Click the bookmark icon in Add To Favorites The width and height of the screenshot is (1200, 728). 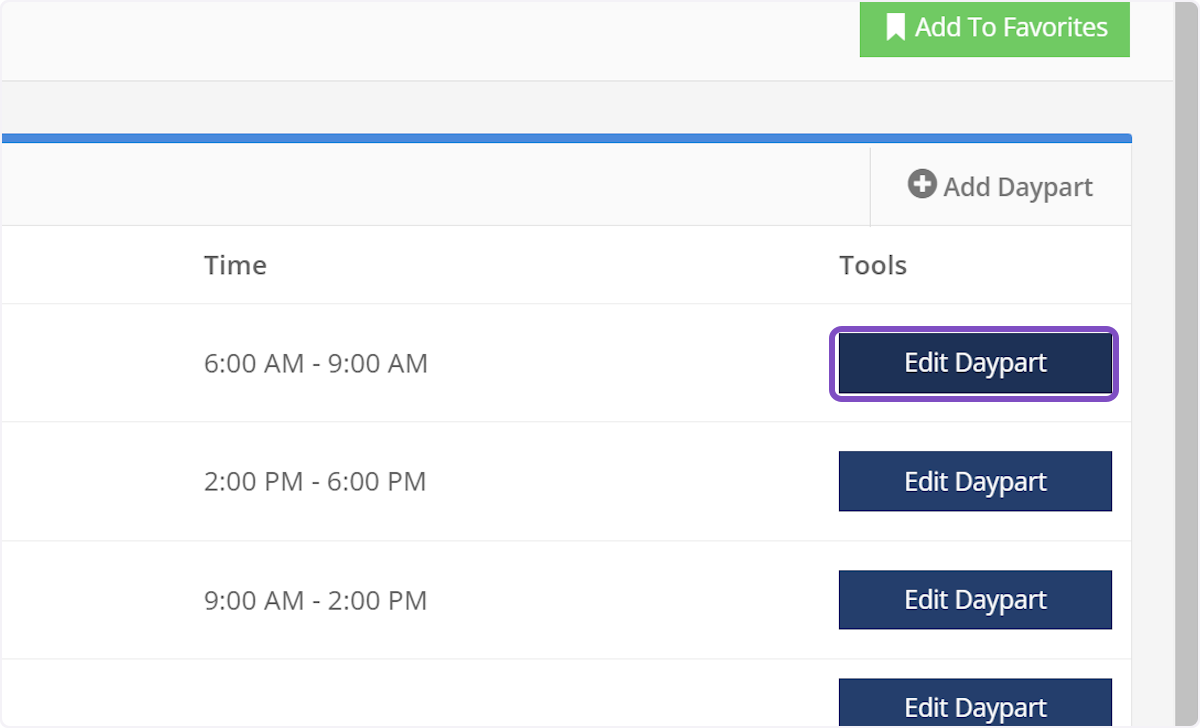[x=895, y=27]
